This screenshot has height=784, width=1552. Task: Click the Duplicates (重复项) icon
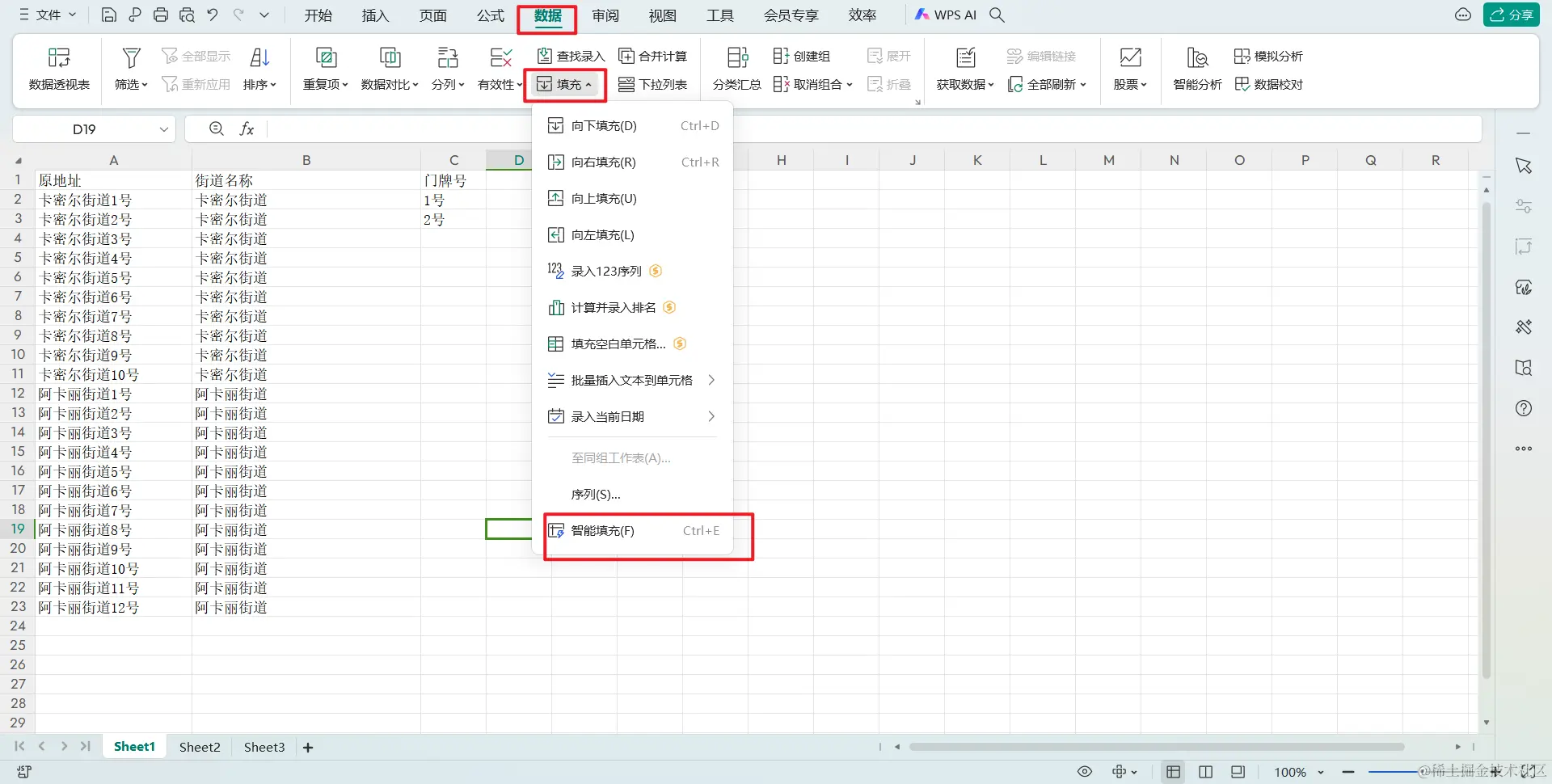pyautogui.click(x=326, y=57)
